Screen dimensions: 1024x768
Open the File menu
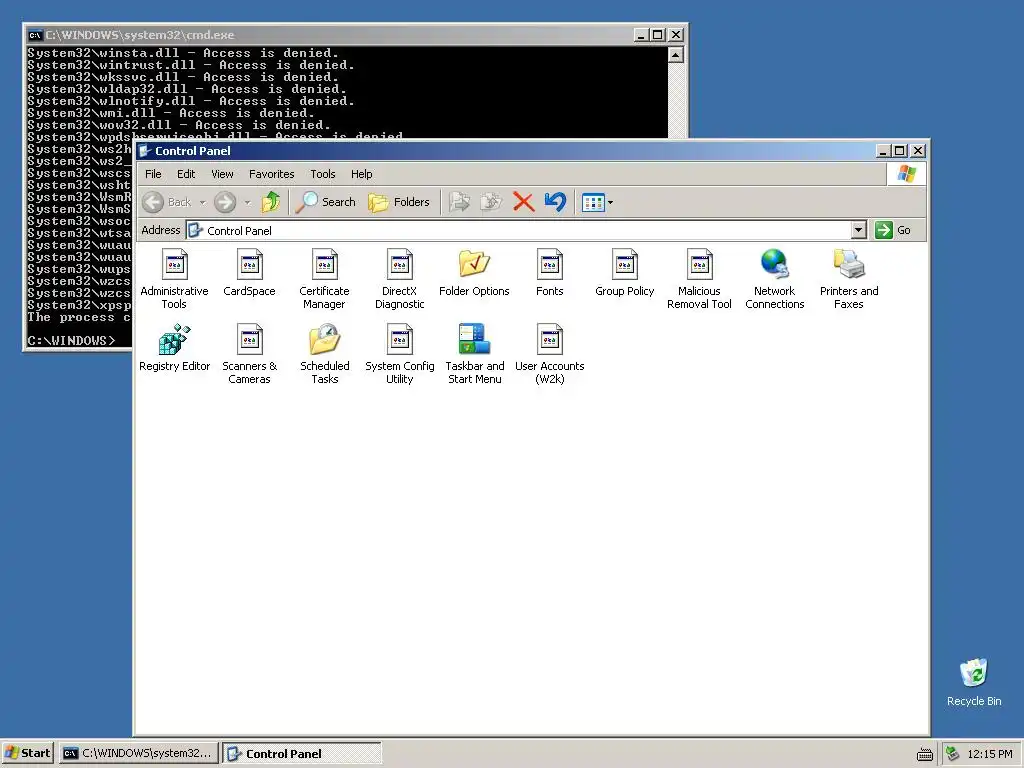[x=153, y=174]
